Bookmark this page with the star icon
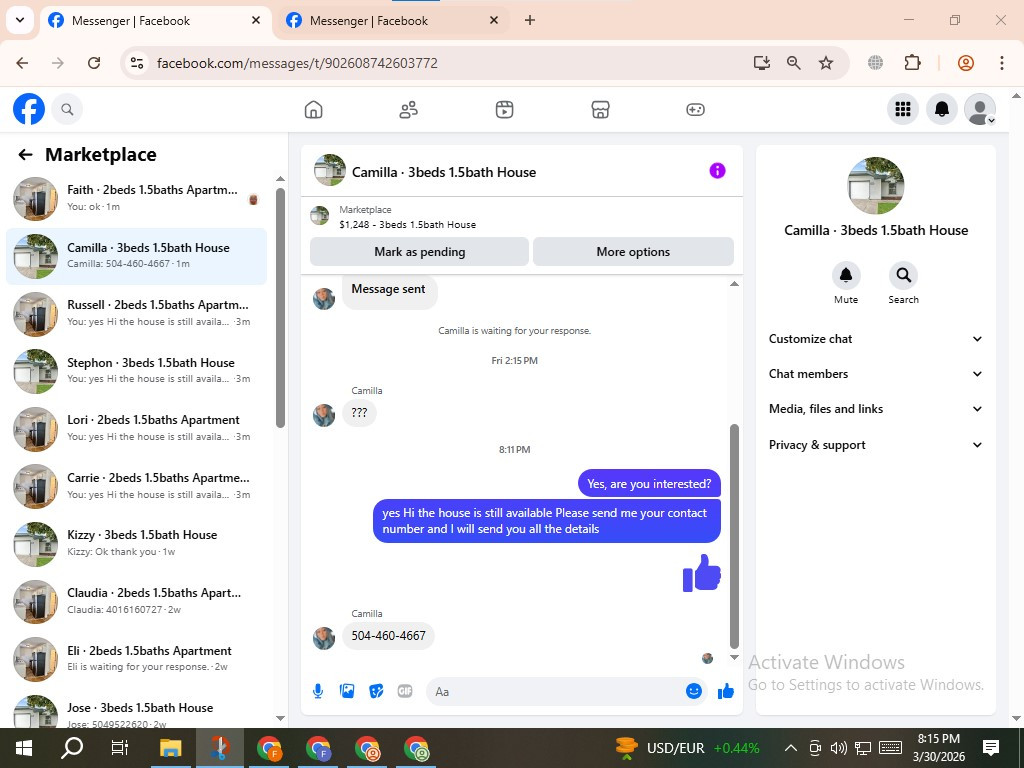The width and height of the screenshot is (1024, 768). click(826, 63)
